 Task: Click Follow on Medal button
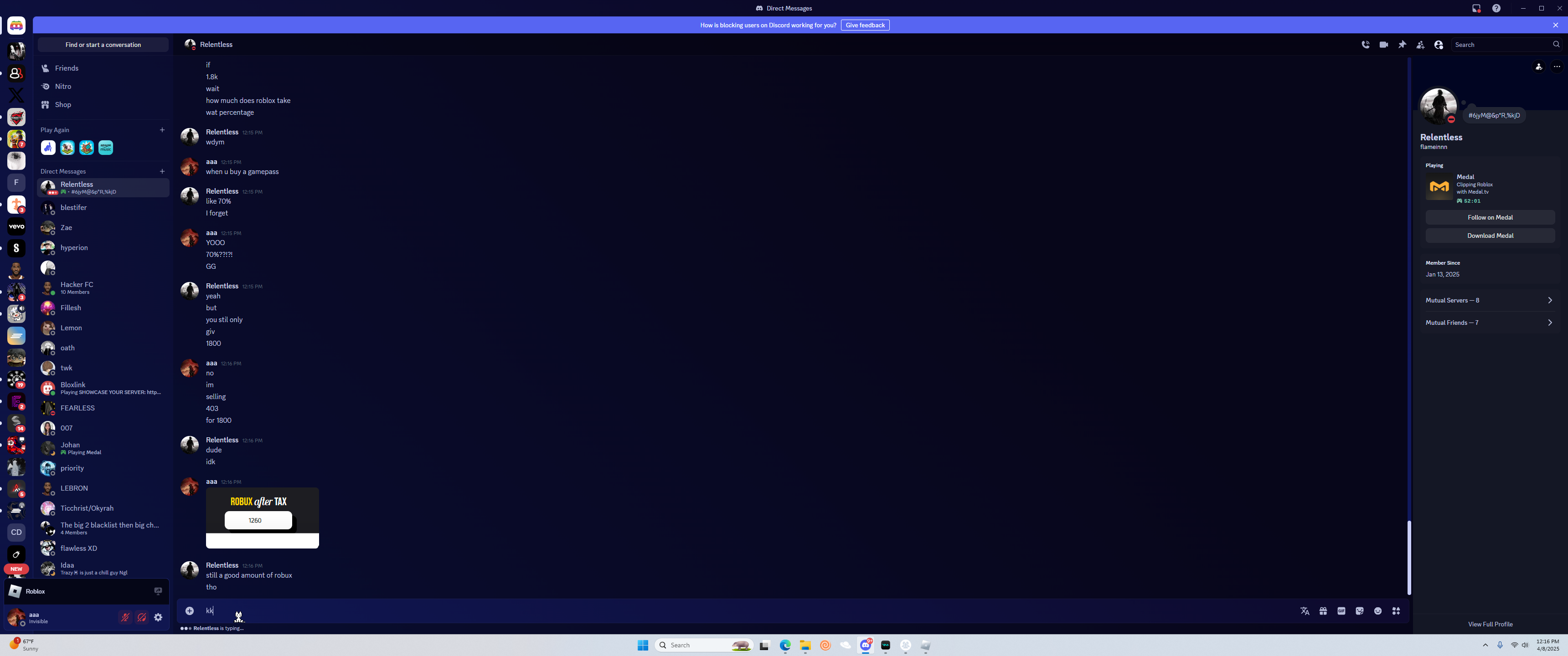pyautogui.click(x=1490, y=217)
